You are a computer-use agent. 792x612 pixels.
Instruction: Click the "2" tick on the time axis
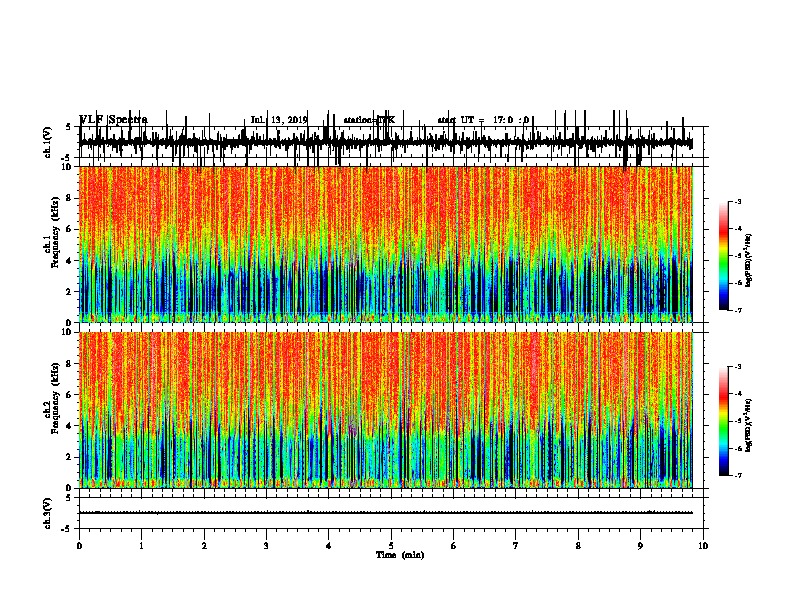click(x=204, y=546)
